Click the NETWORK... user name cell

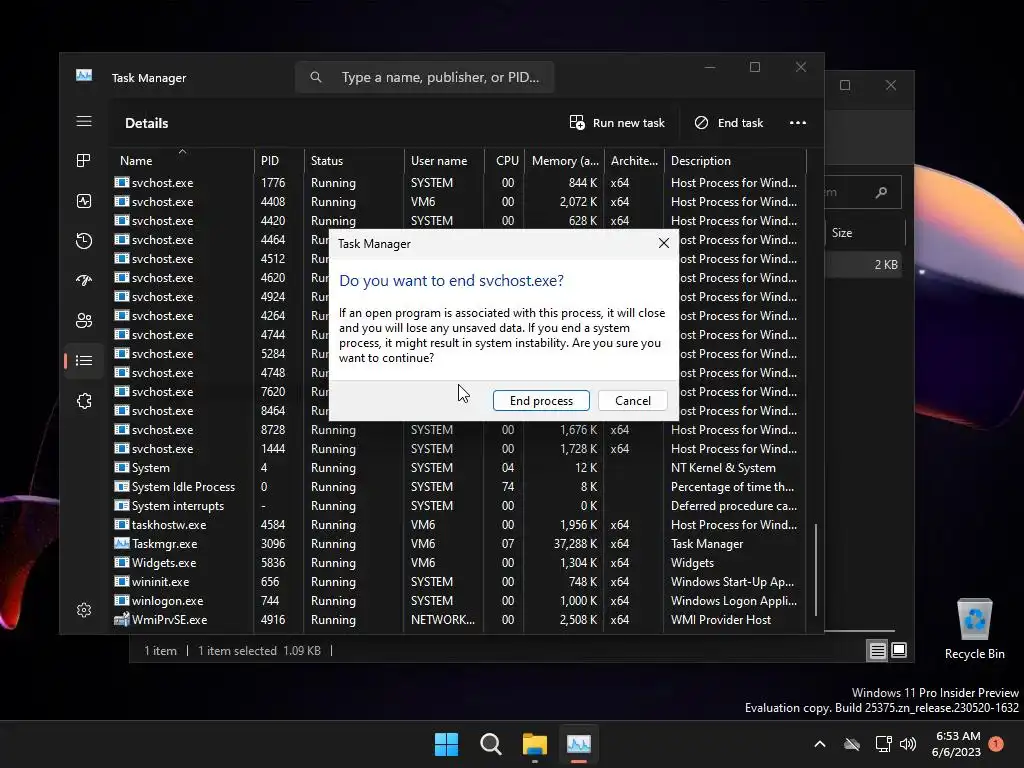[x=443, y=619]
